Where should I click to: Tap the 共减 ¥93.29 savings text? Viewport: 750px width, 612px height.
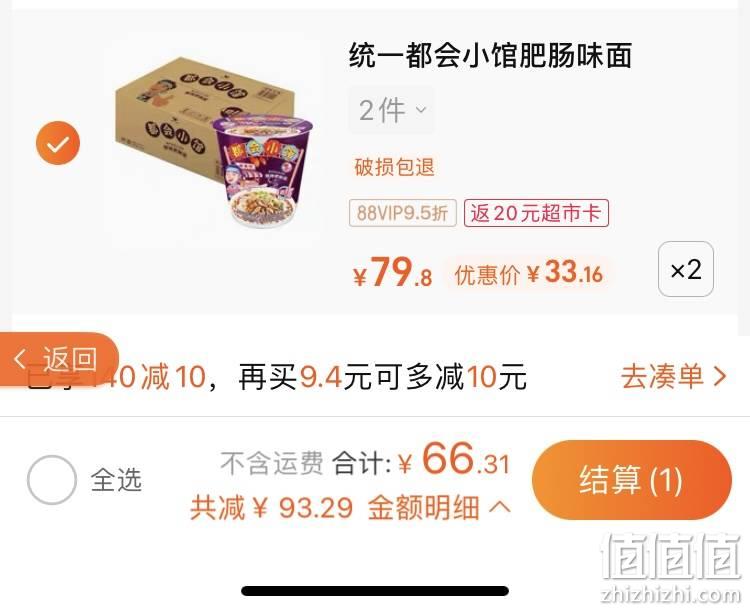tap(272, 507)
